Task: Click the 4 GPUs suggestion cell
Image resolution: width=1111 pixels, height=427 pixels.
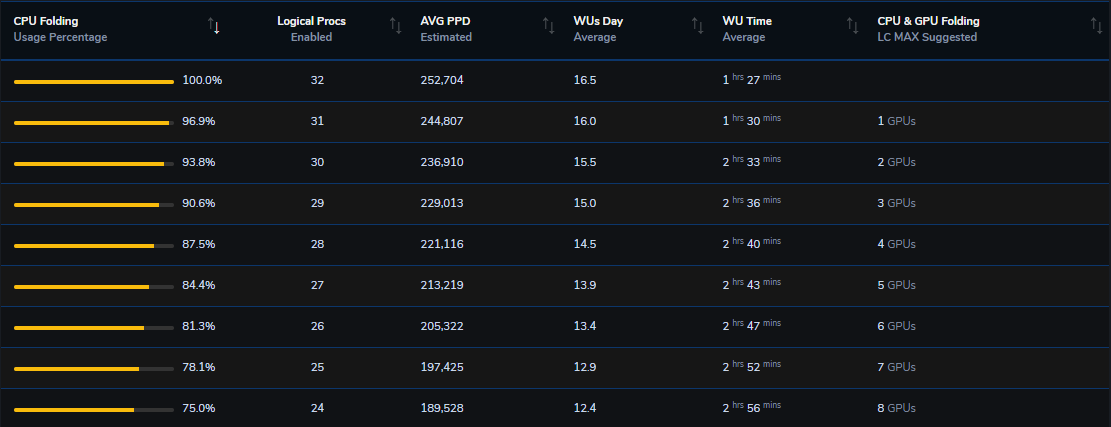Action: pyautogui.click(x=896, y=244)
